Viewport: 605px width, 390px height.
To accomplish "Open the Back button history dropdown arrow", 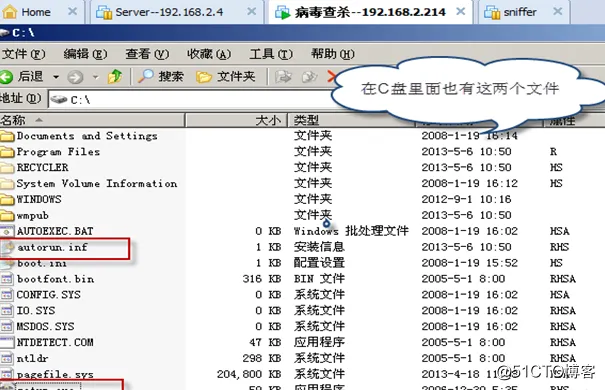I will point(56,77).
